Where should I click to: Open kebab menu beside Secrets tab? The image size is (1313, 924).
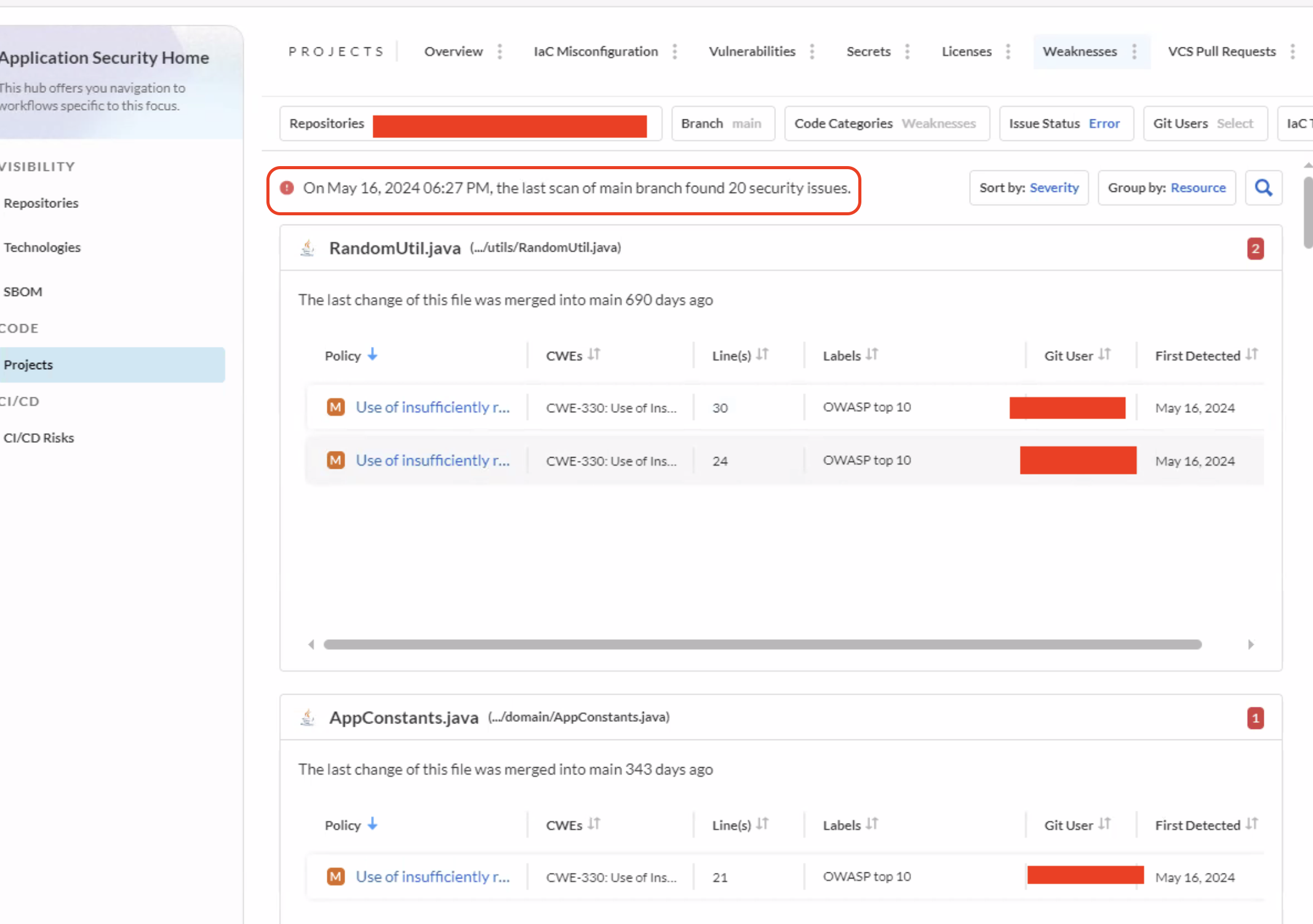[907, 52]
